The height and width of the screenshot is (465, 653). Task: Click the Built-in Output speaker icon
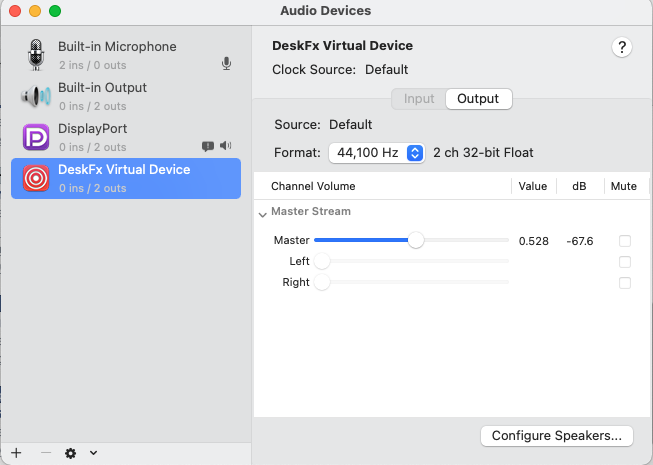pos(36,96)
